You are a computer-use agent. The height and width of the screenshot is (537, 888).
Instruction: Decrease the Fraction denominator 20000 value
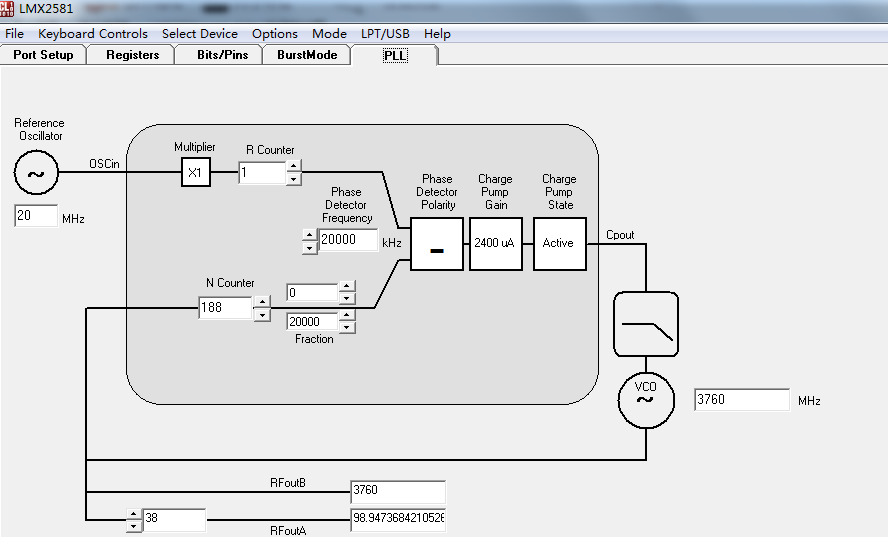tap(347, 327)
